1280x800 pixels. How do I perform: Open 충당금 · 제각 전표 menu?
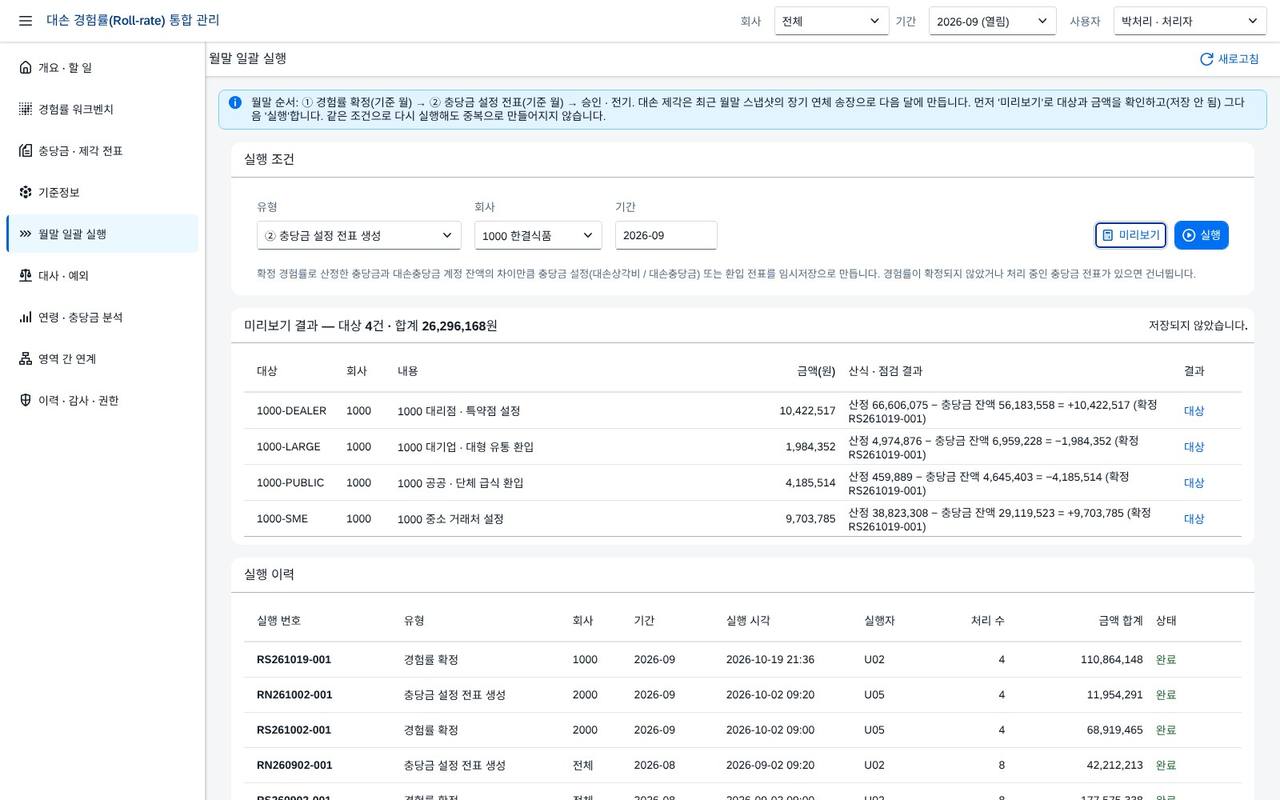tap(102, 151)
